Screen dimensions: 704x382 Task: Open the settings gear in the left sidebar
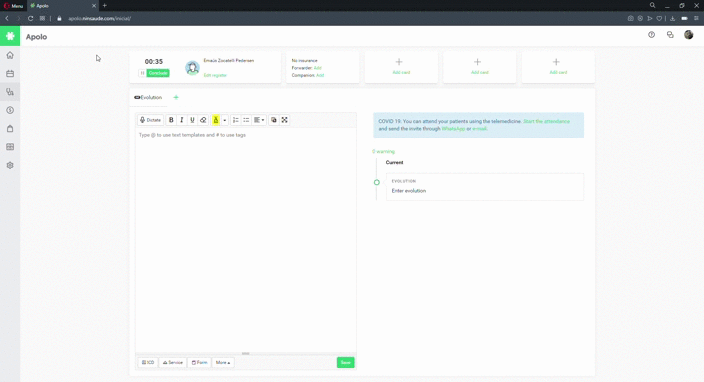[10, 165]
